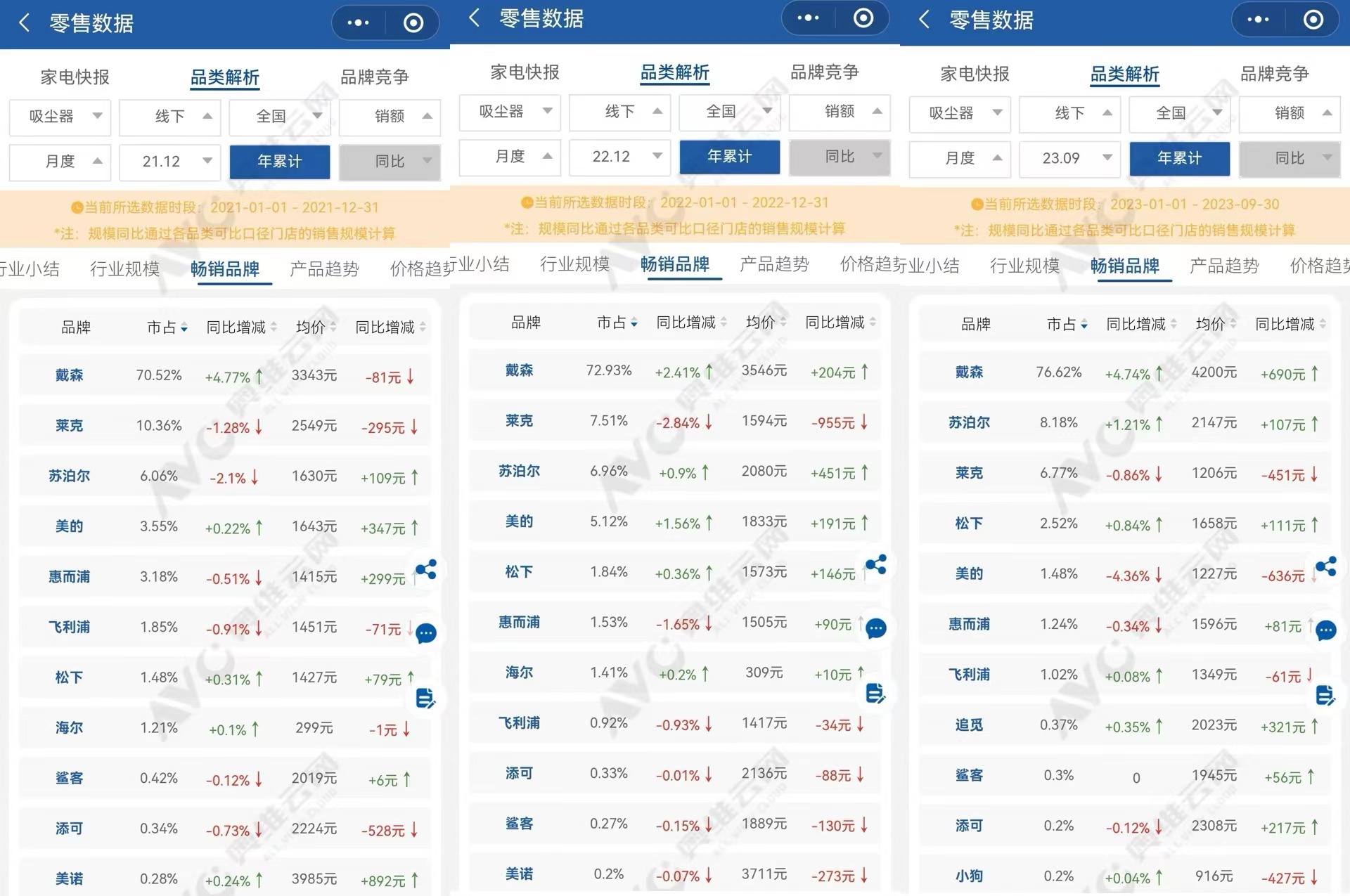Open chat bubble icon in middle panel
The image size is (1350, 896).
coord(876,628)
